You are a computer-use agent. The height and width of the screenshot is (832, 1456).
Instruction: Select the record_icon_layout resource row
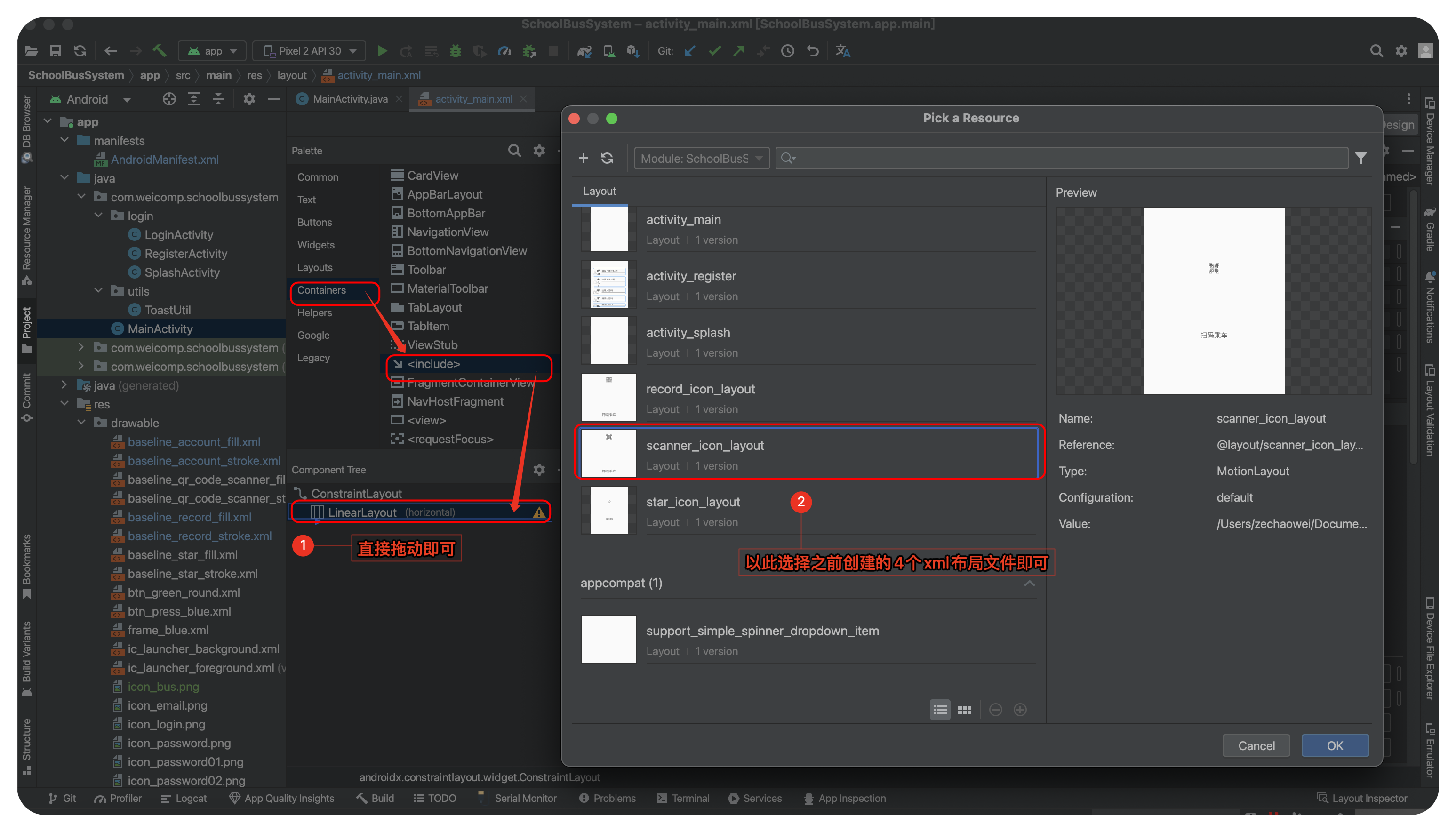[x=809, y=397]
